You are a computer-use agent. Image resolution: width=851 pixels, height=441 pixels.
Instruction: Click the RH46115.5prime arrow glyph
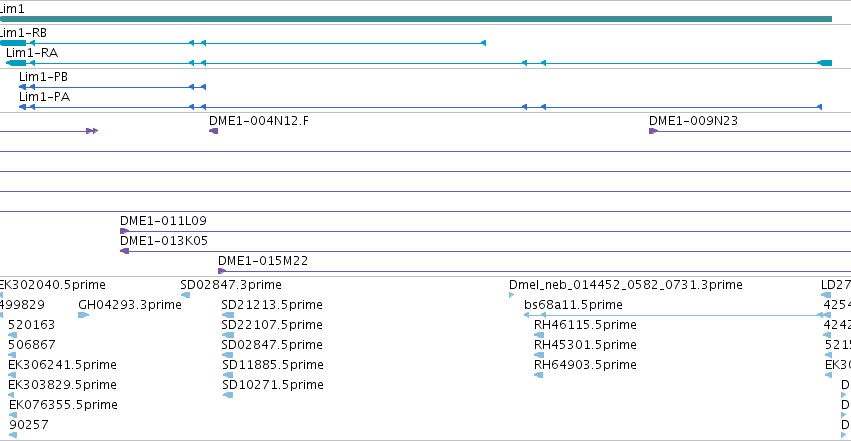pyautogui.click(x=539, y=335)
